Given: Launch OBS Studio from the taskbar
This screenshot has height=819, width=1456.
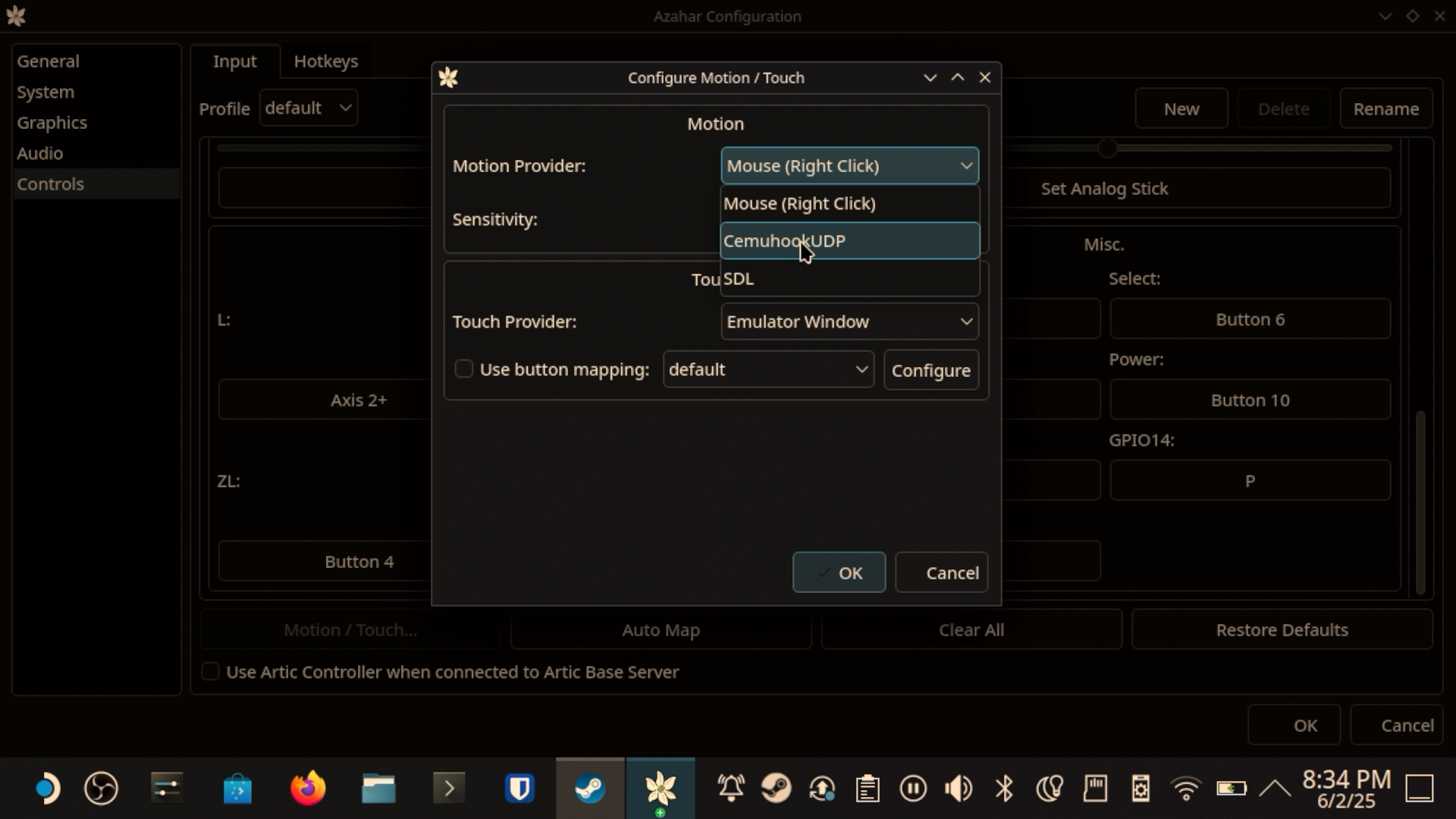Looking at the screenshot, I should [x=101, y=789].
